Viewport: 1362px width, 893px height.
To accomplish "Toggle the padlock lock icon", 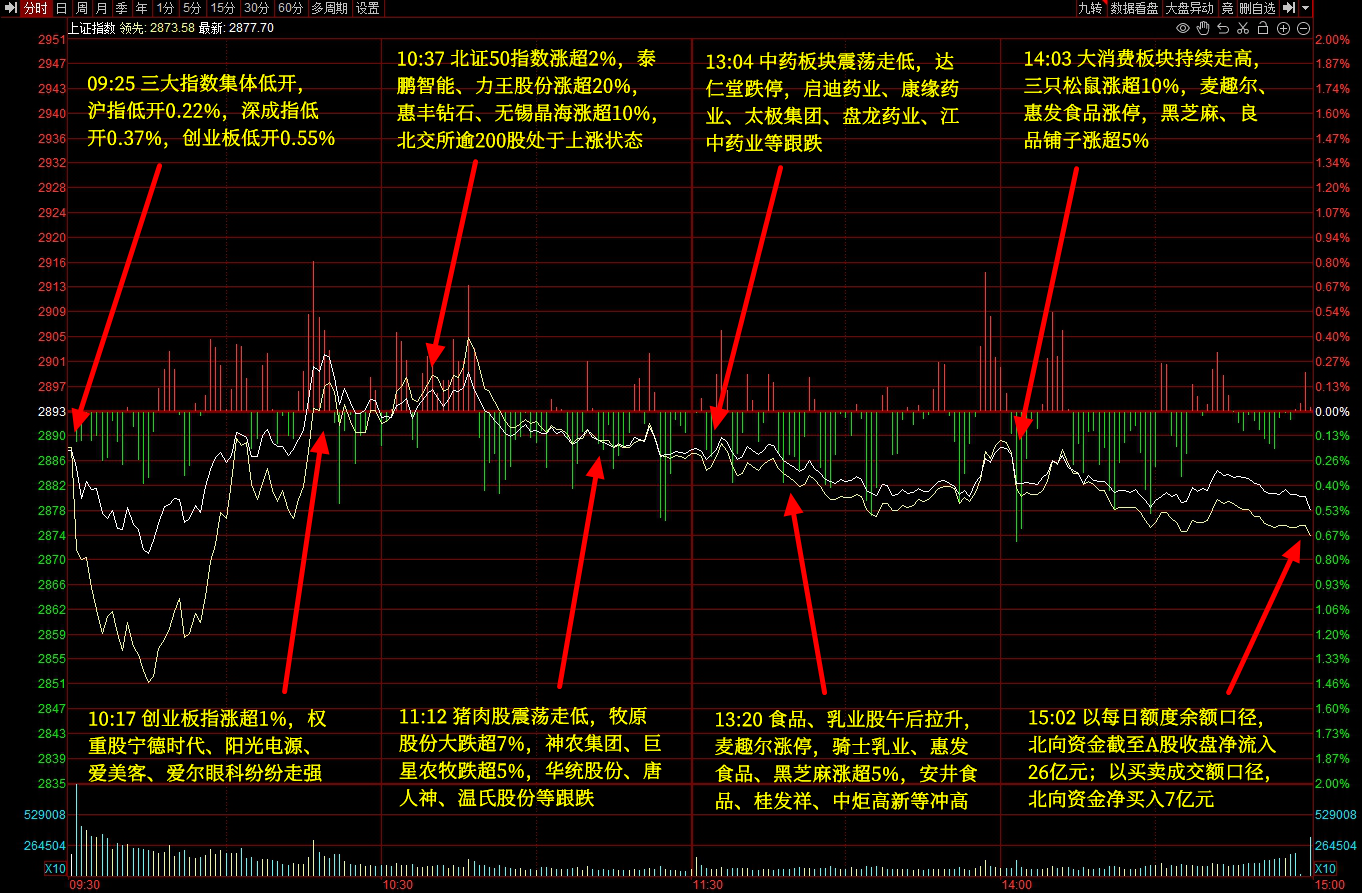I will coord(1263,28).
